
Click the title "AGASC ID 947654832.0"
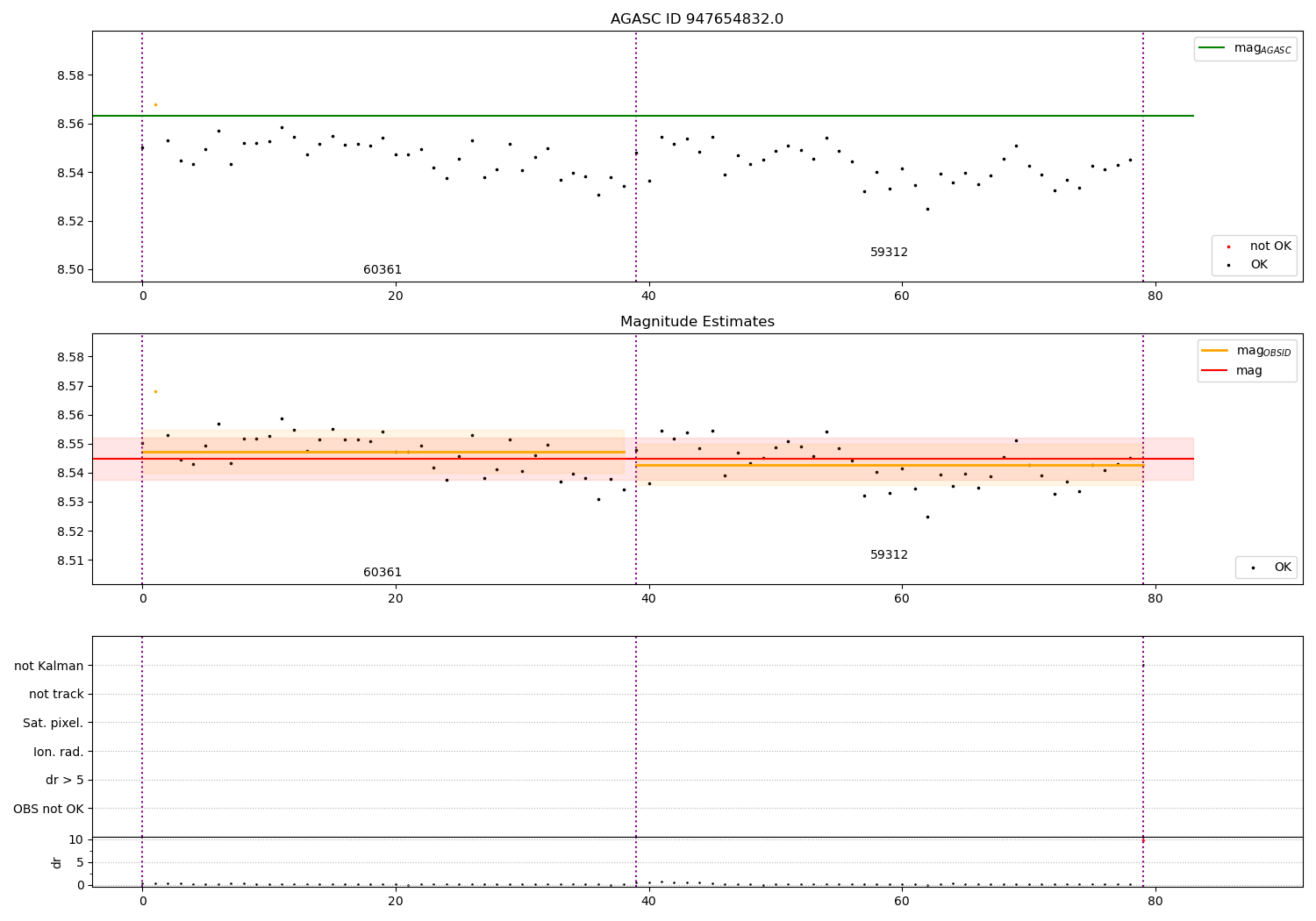(x=697, y=19)
